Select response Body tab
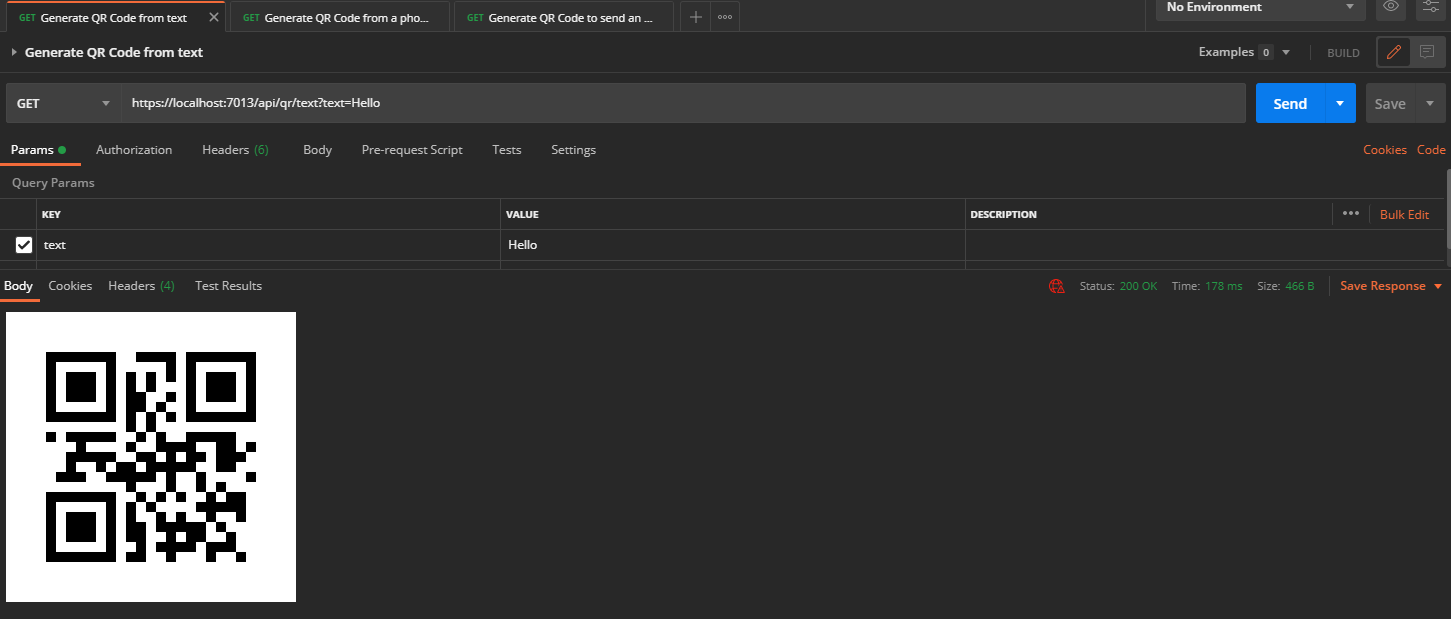The image size is (1451, 619). click(x=18, y=286)
